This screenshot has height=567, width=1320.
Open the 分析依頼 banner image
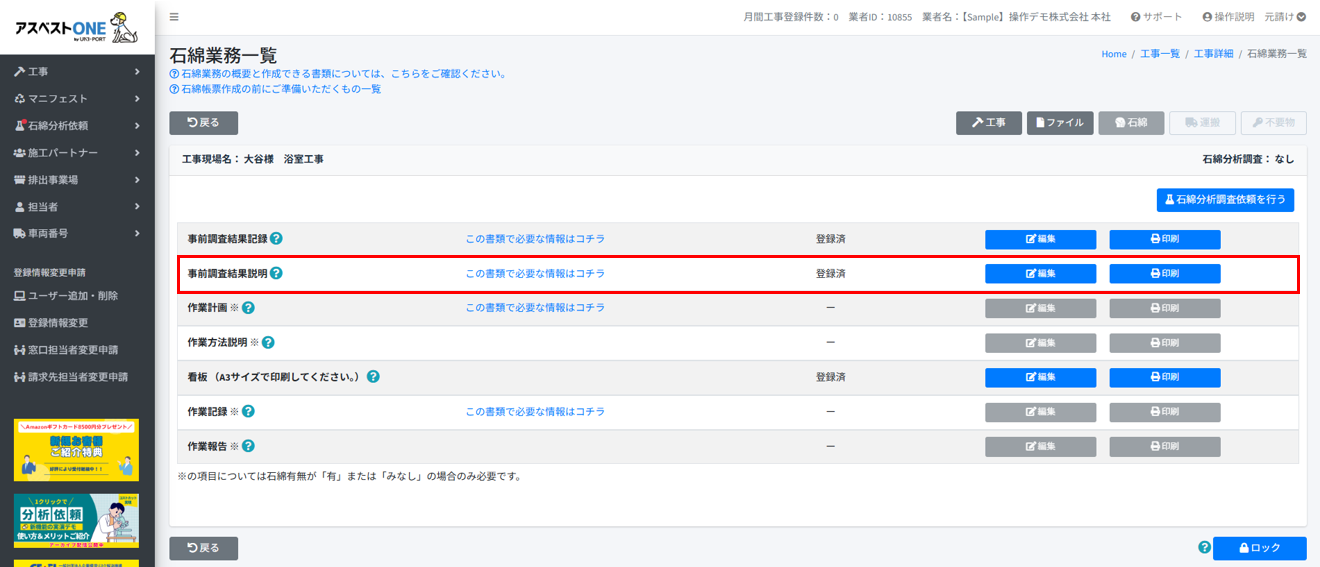[76, 520]
